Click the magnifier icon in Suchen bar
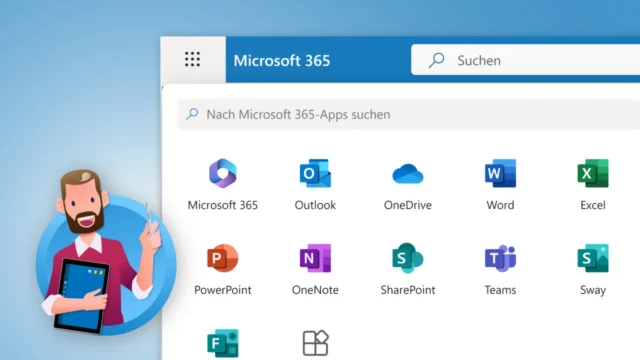640x360 pixels. click(436, 60)
